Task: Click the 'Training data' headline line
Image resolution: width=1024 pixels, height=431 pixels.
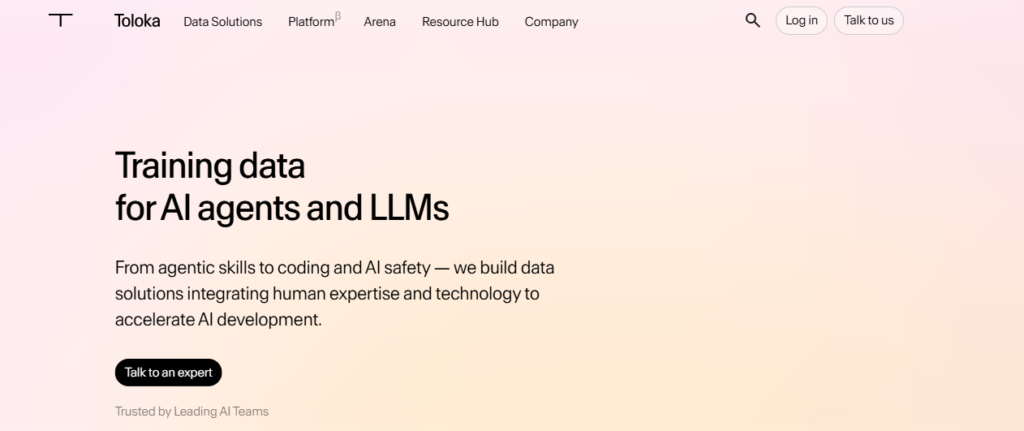Action: point(210,166)
